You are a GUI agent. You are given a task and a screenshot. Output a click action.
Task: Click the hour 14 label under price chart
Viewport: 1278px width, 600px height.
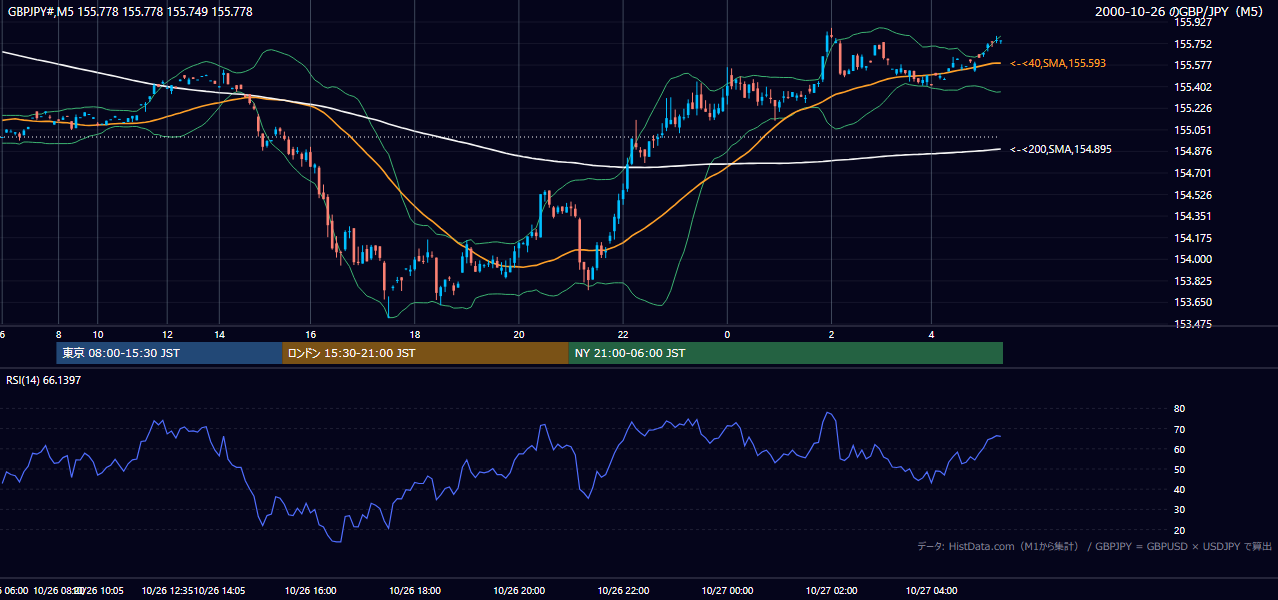tap(219, 334)
